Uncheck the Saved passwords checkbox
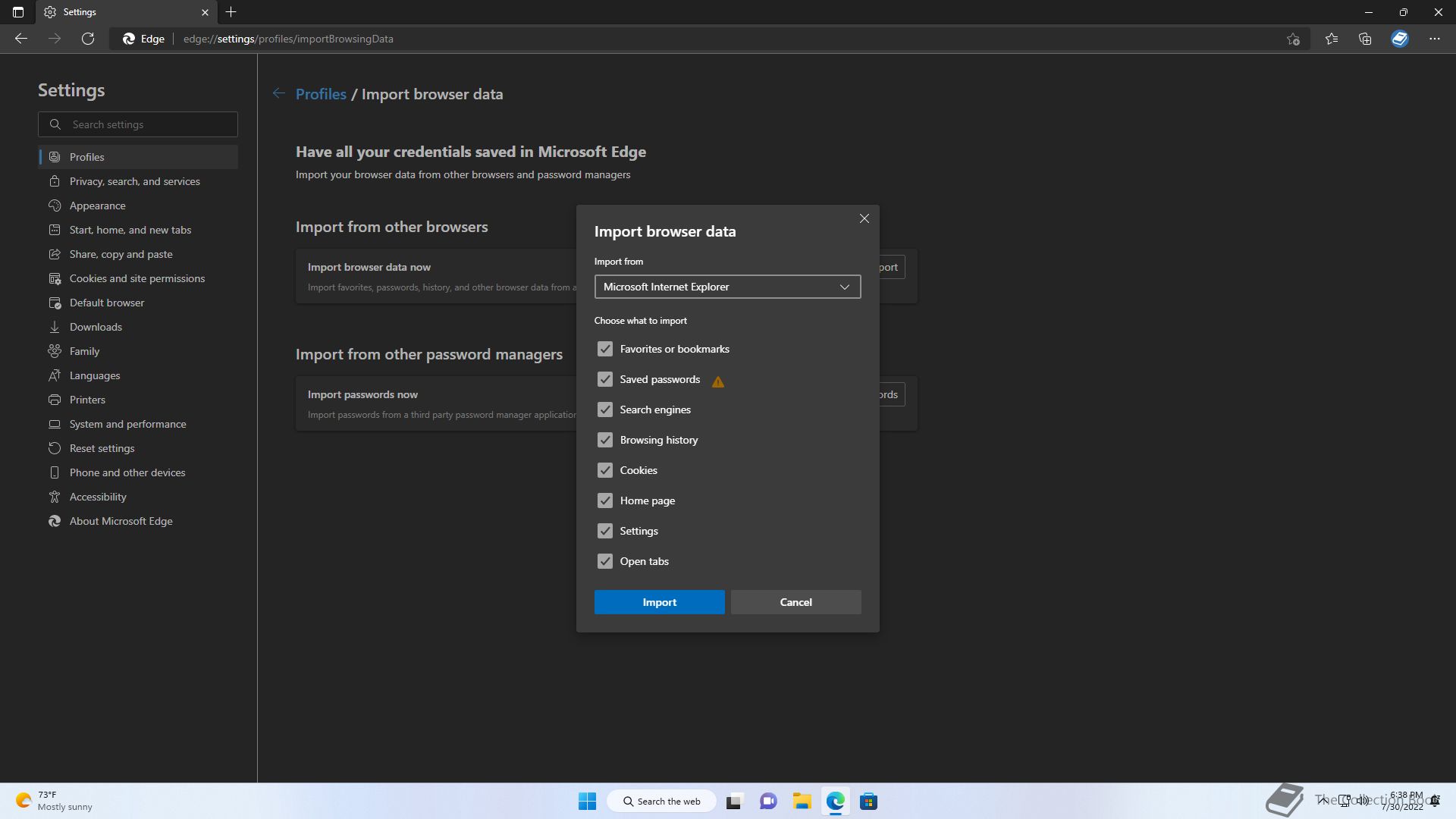 click(604, 379)
